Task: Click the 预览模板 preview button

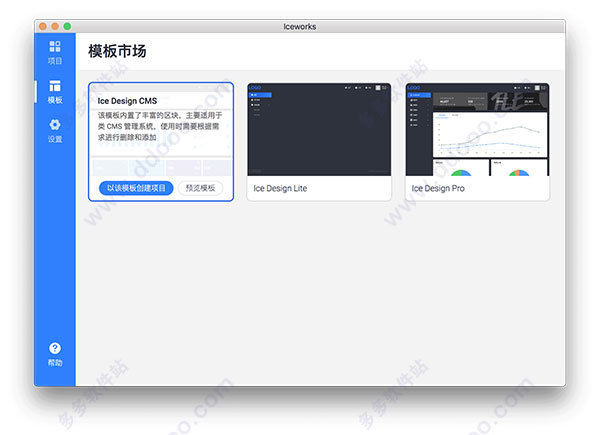Action: [x=200, y=188]
